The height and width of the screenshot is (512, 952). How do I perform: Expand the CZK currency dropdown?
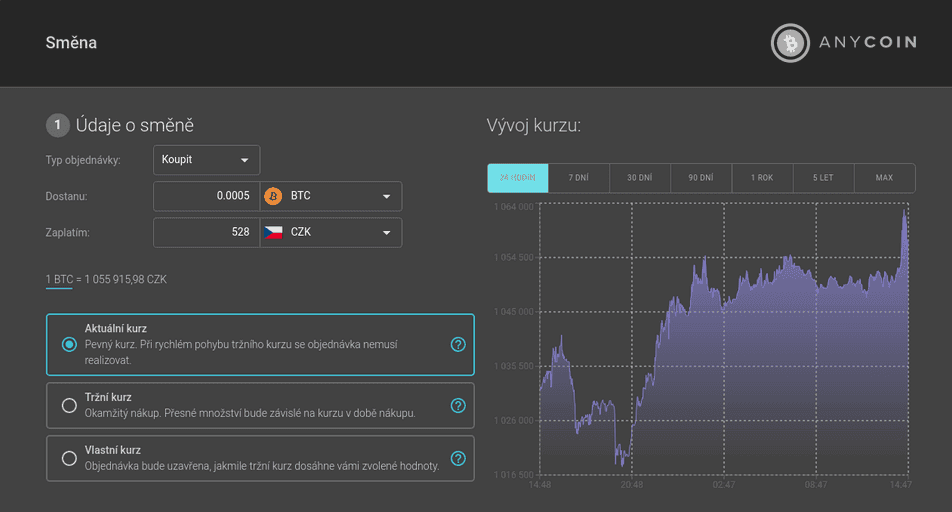tap(331, 233)
